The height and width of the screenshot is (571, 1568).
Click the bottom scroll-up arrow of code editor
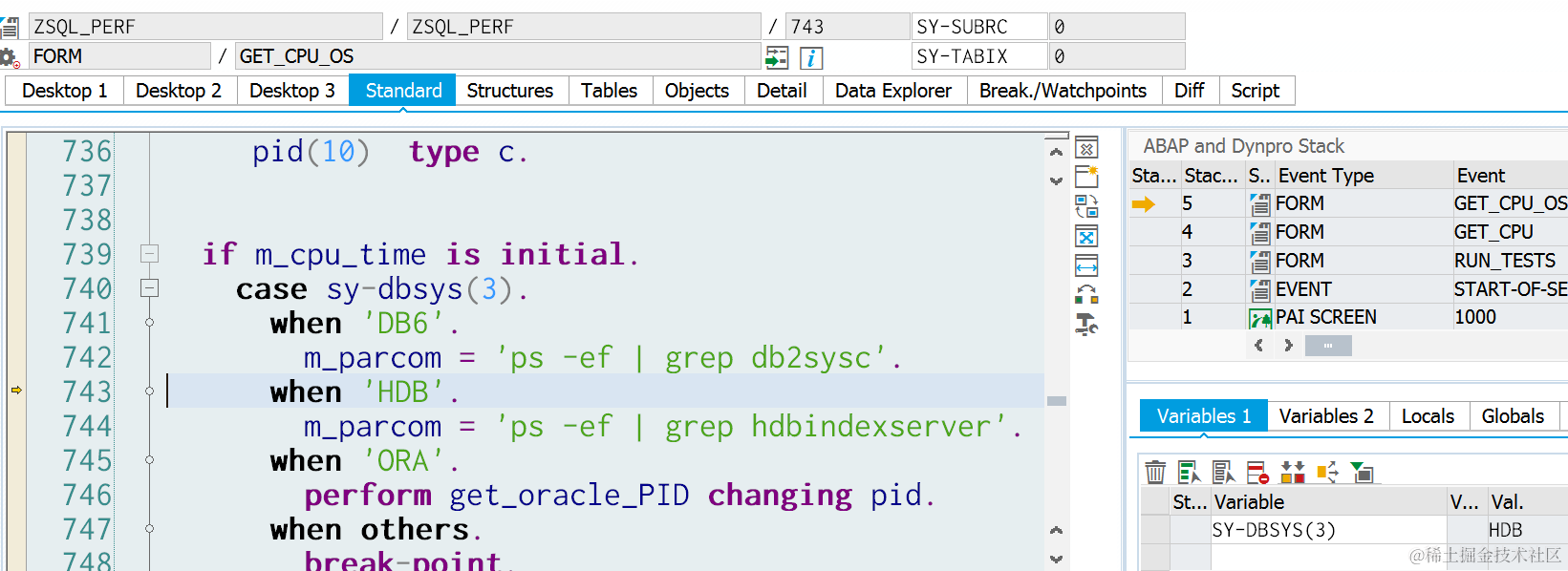coord(1056,530)
